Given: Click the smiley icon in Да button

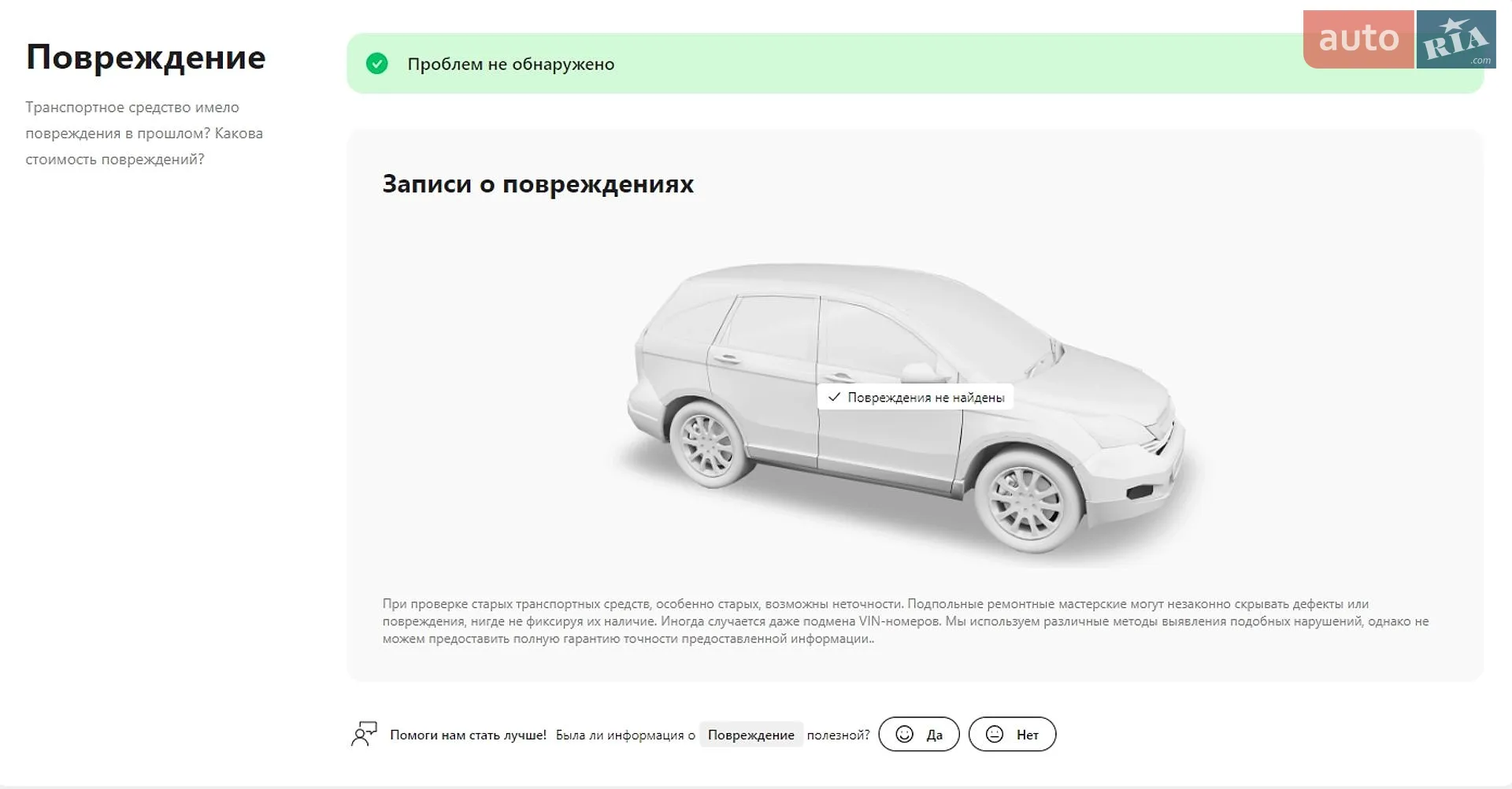Looking at the screenshot, I should click(904, 734).
